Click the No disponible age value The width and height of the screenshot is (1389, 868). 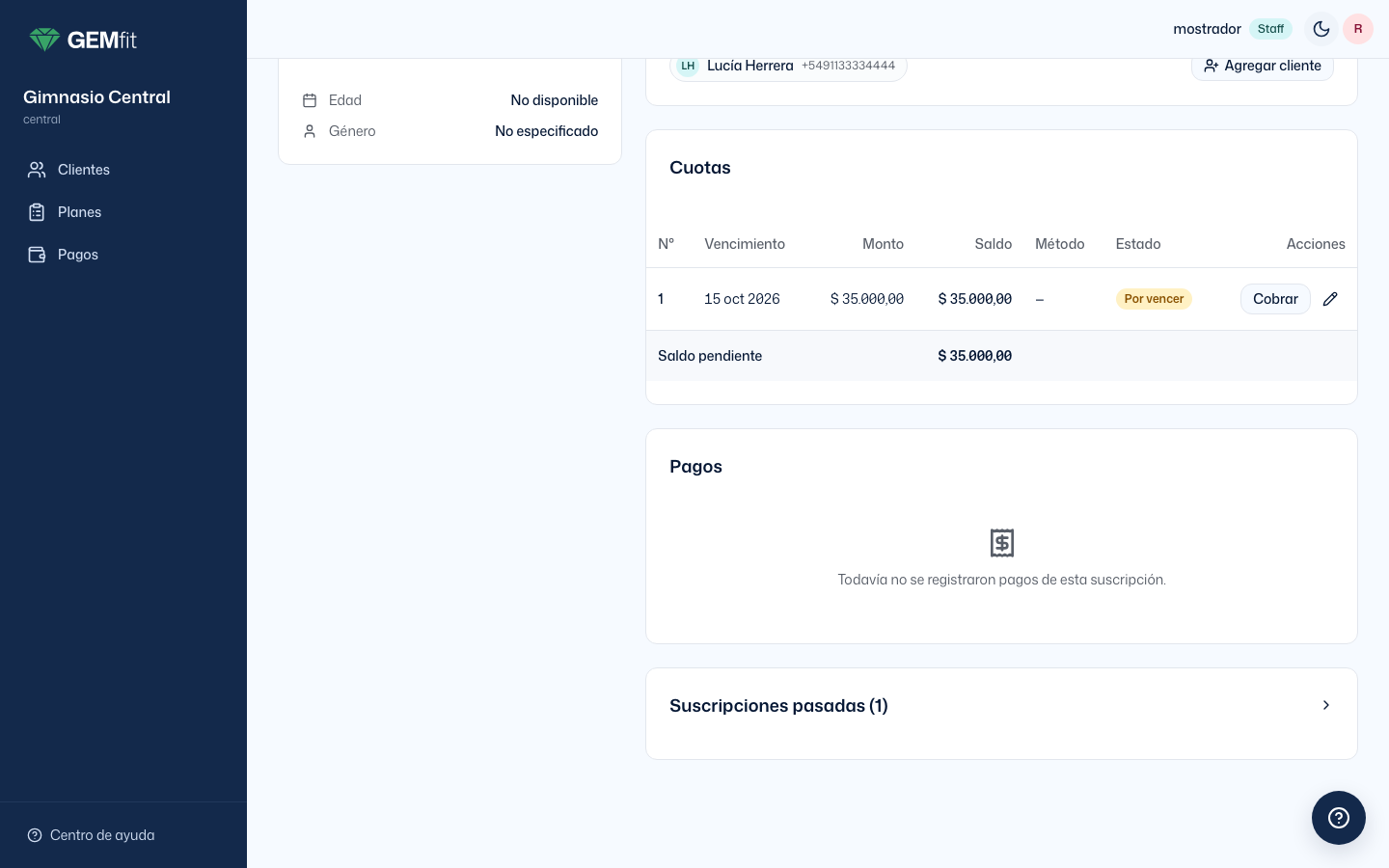(555, 100)
